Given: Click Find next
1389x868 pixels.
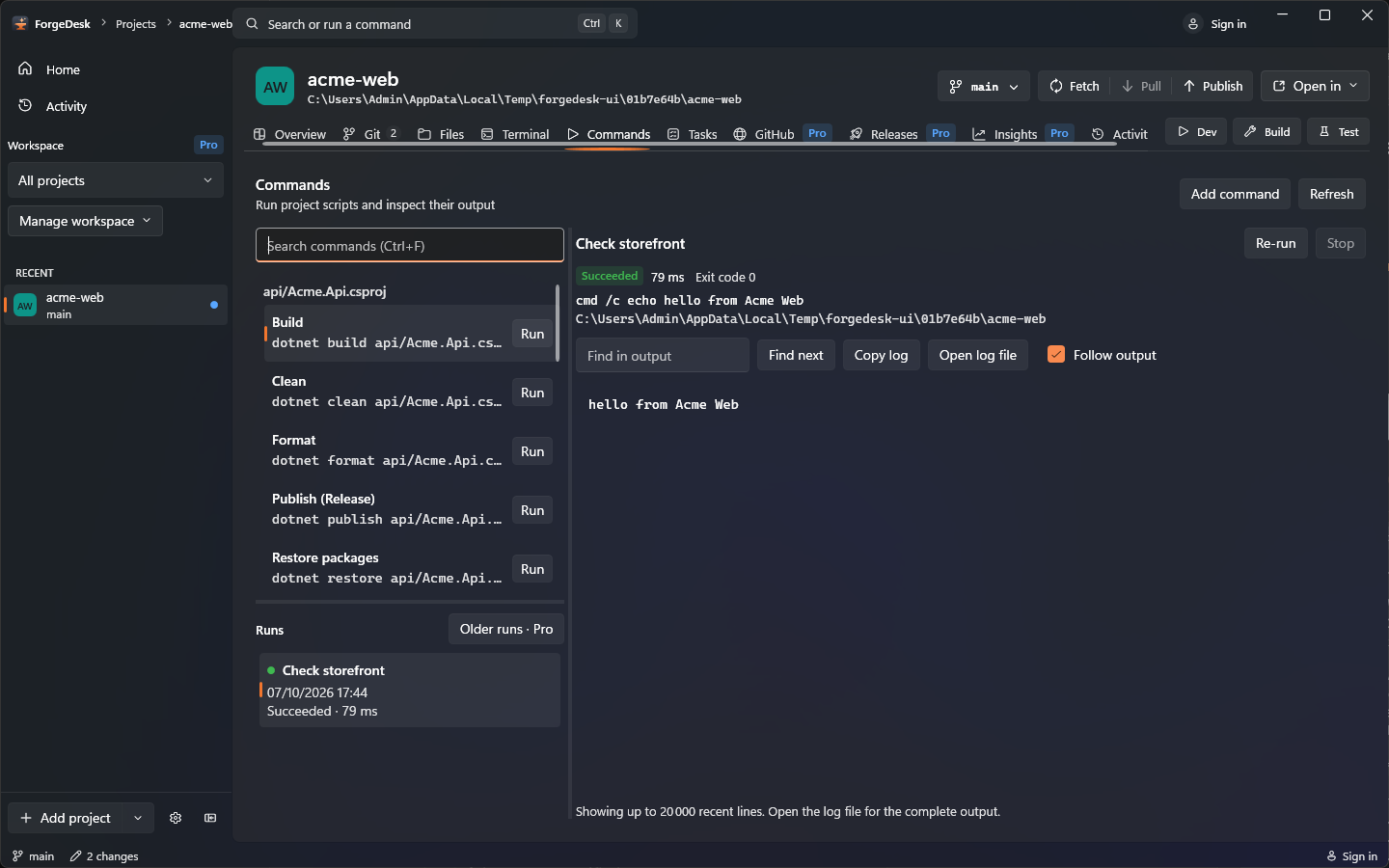Looking at the screenshot, I should (x=796, y=355).
